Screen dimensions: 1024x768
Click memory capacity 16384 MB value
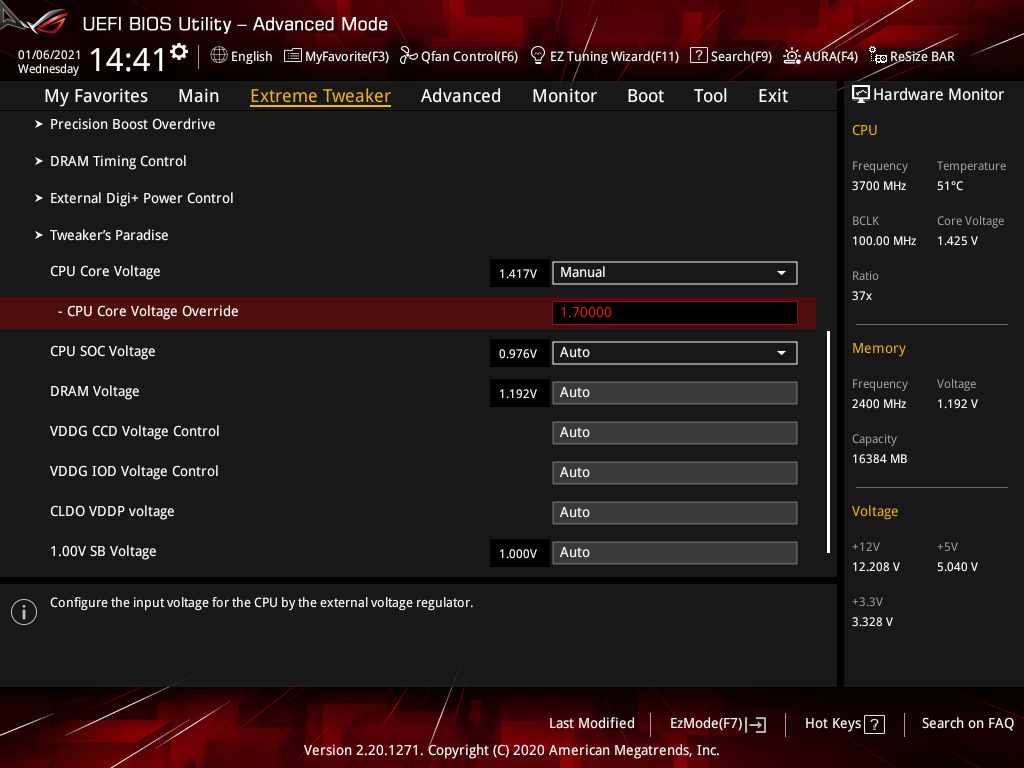(879, 459)
